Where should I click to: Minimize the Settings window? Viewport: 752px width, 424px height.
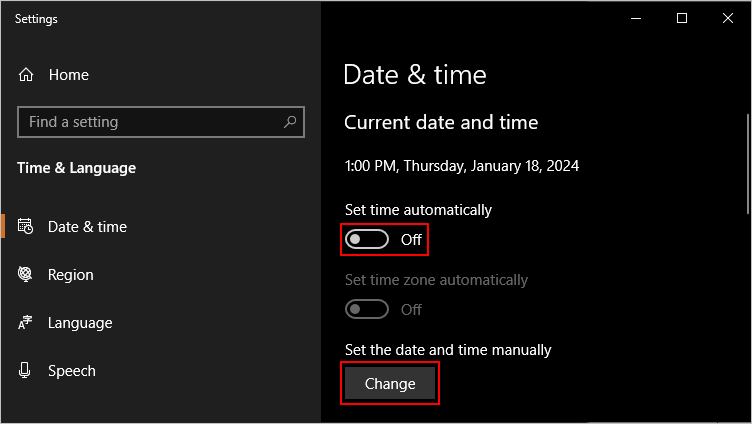633,18
